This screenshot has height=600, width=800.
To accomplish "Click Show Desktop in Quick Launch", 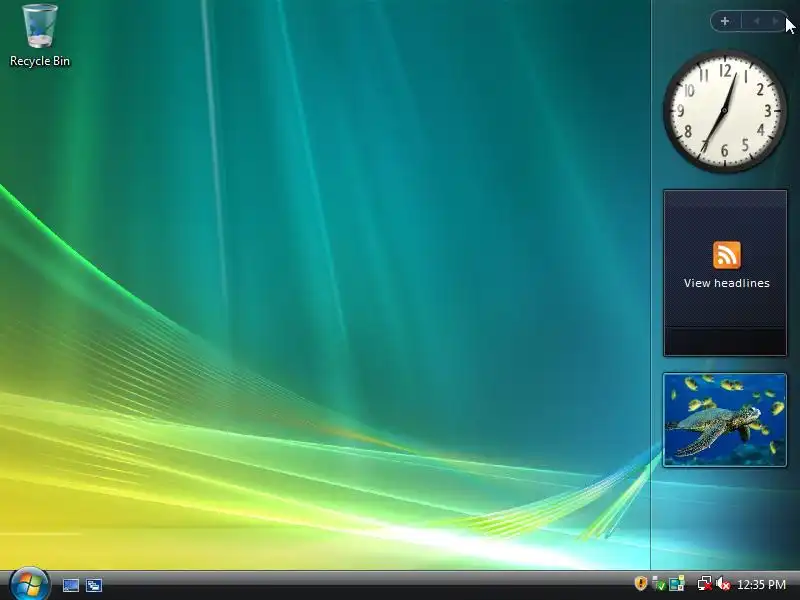I will click(x=70, y=585).
